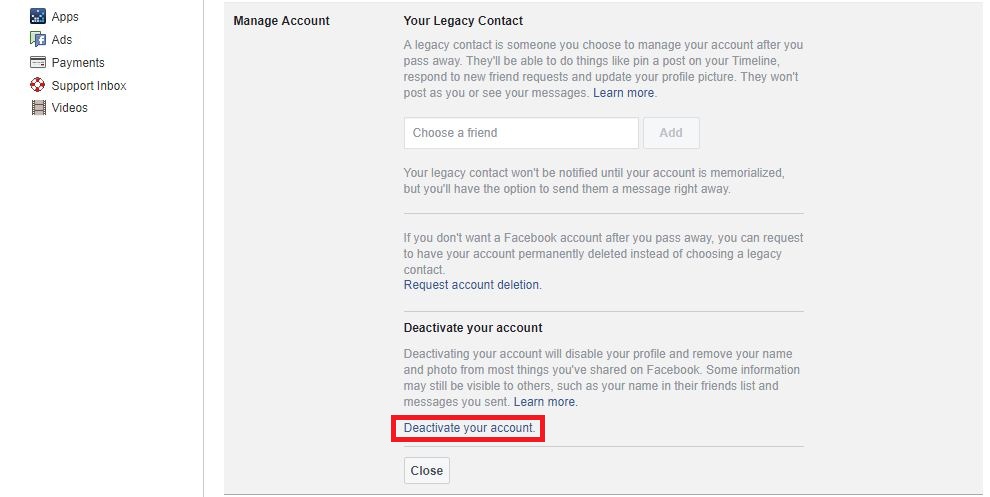Click the Apps icon in the sidebar

coord(39,17)
